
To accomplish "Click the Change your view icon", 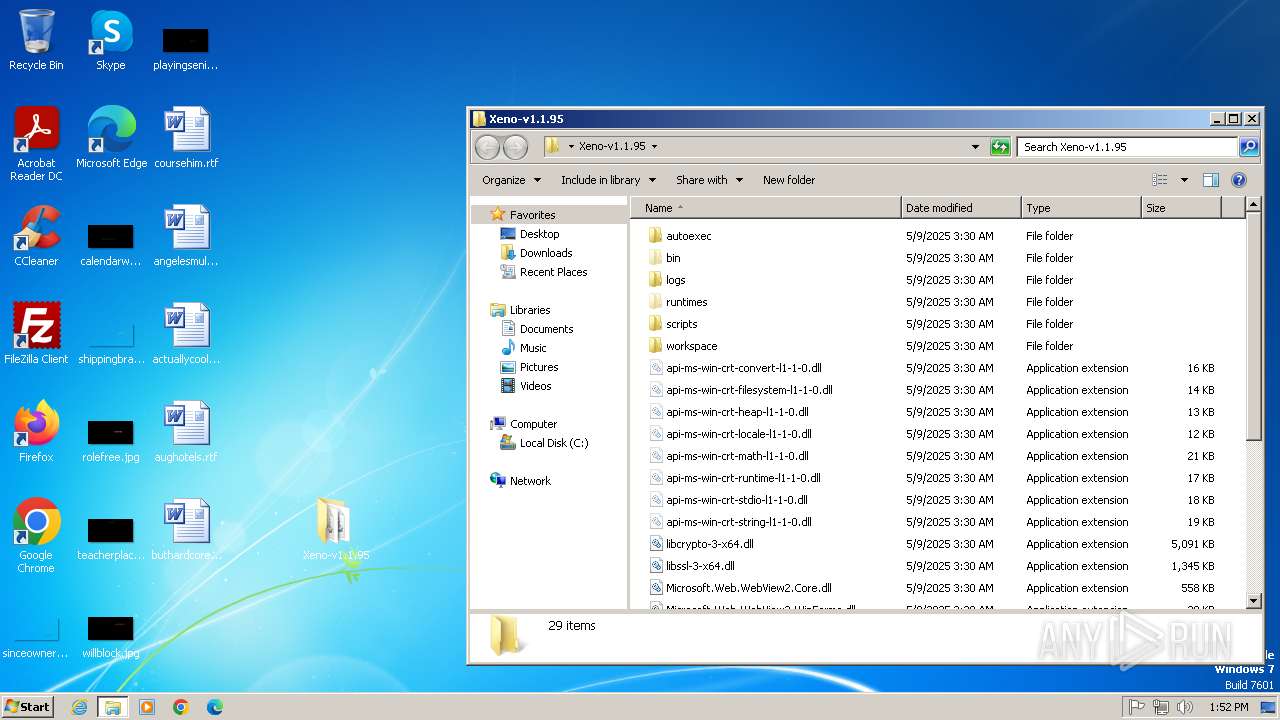I will [1160, 180].
